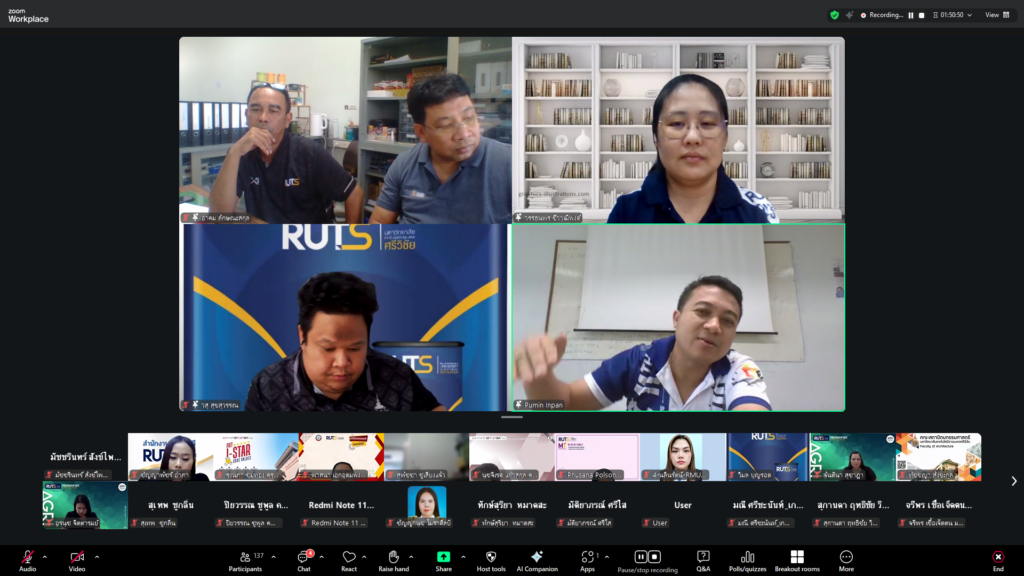Open the Q&A panel

[x=703, y=558]
